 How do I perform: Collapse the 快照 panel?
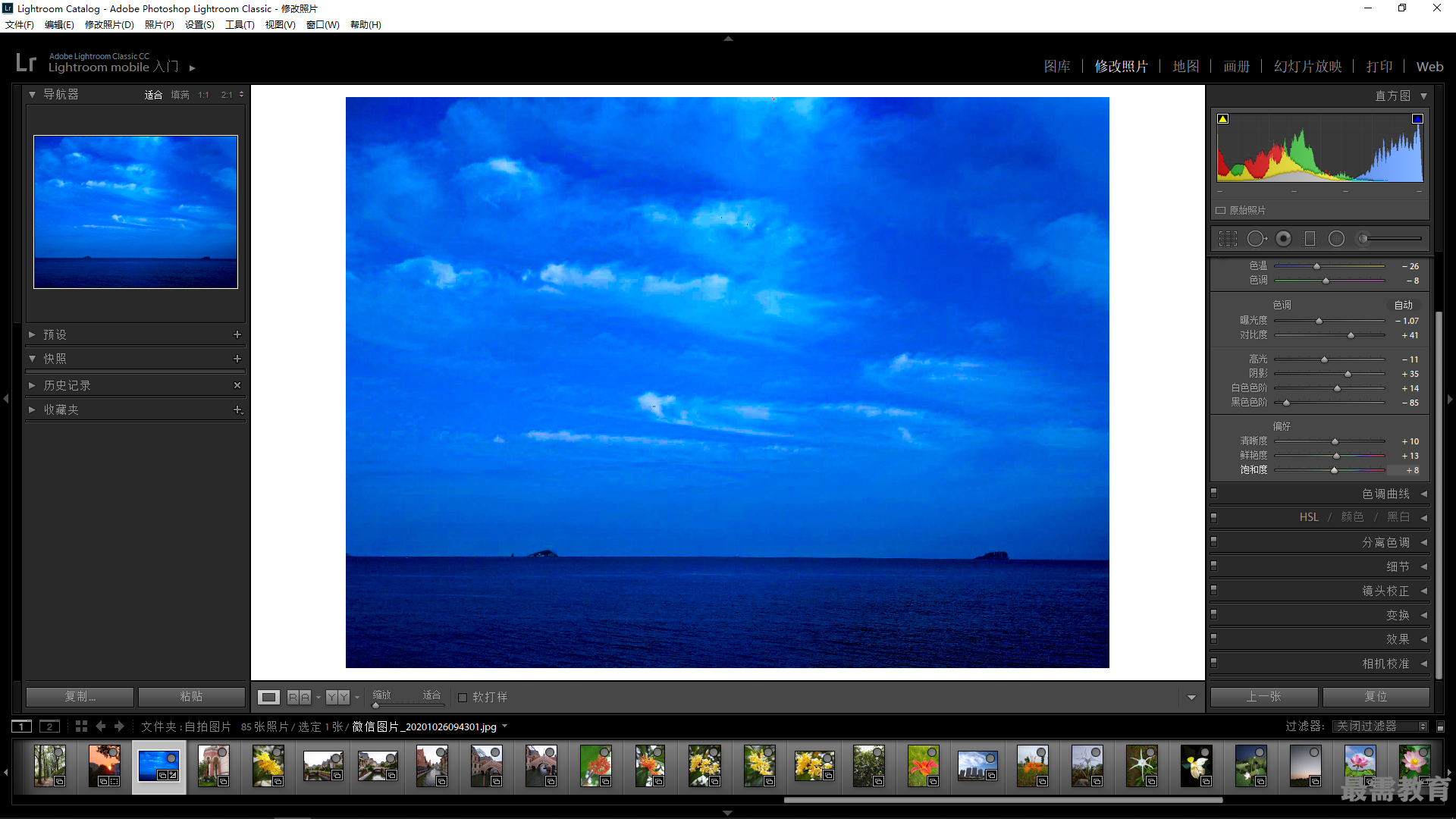(32, 359)
